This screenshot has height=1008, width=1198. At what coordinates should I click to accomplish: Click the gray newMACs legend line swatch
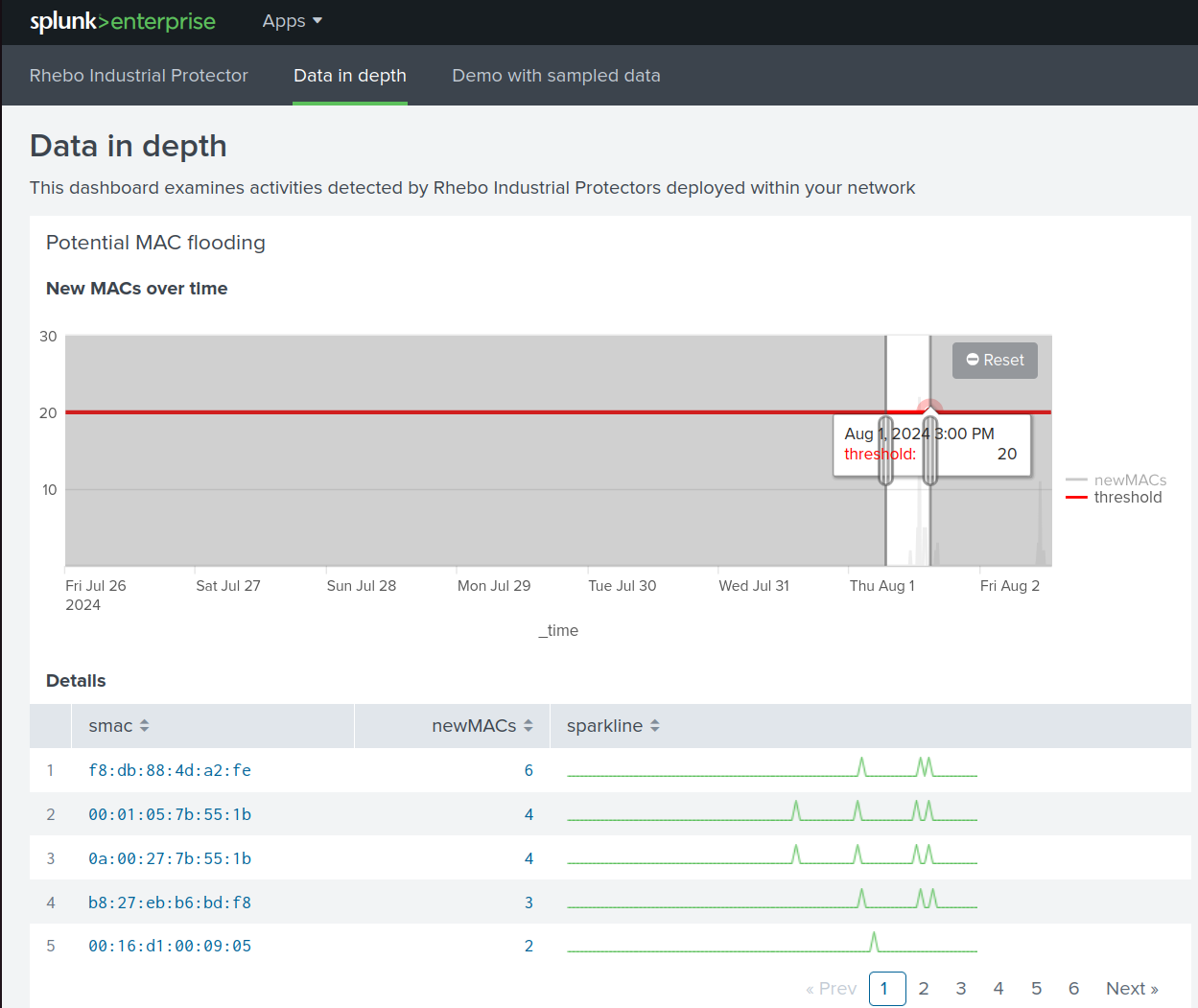click(1076, 480)
